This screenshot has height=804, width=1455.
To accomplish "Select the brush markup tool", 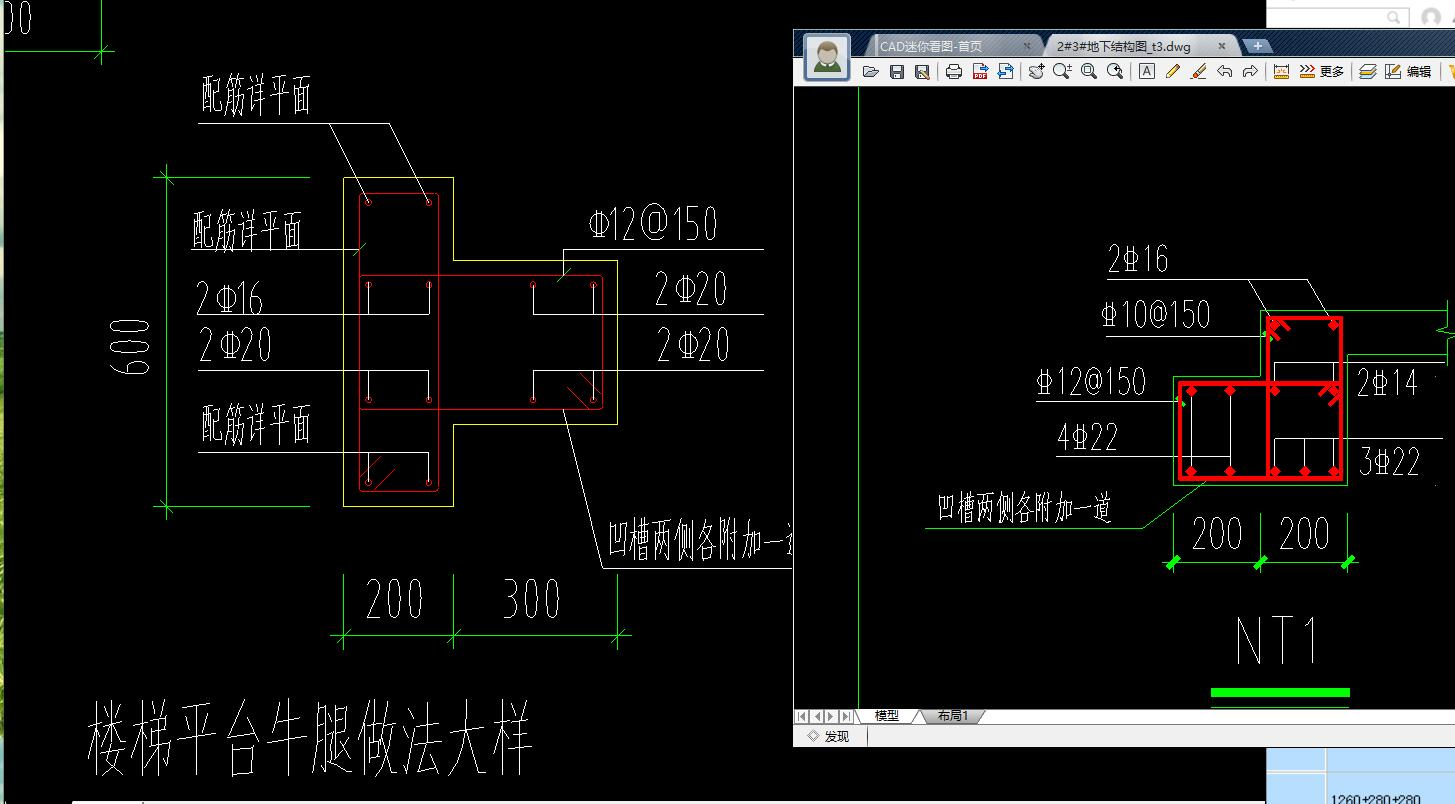I will (1199, 71).
